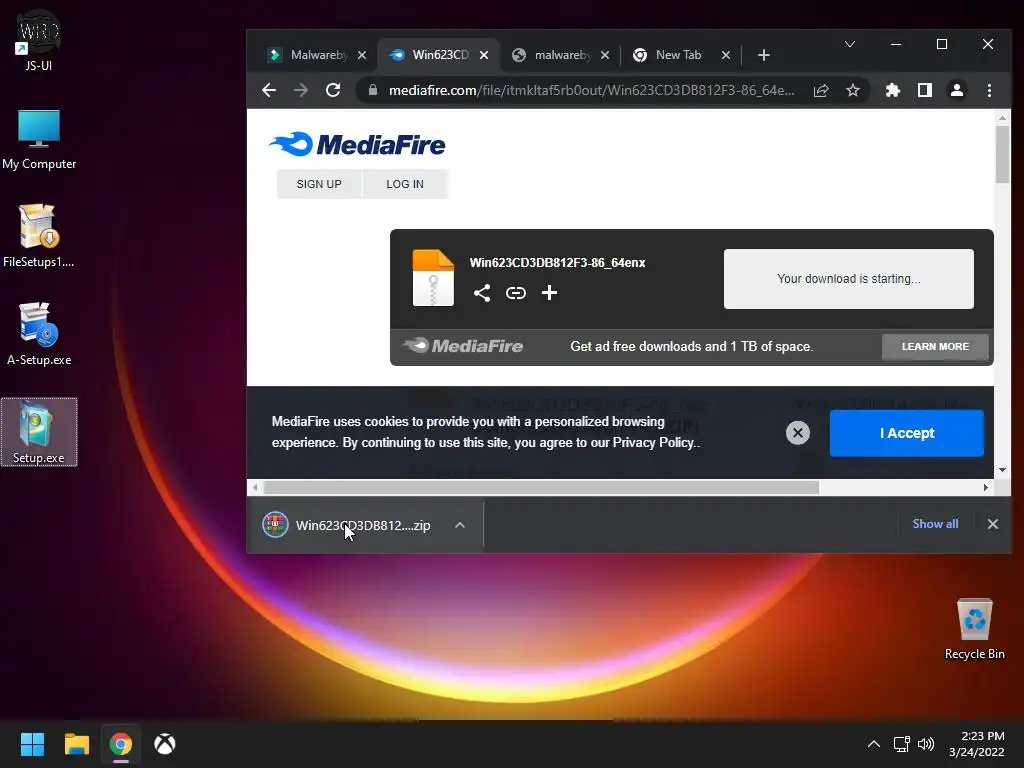Click the scroll down arrow of page

click(1002, 470)
